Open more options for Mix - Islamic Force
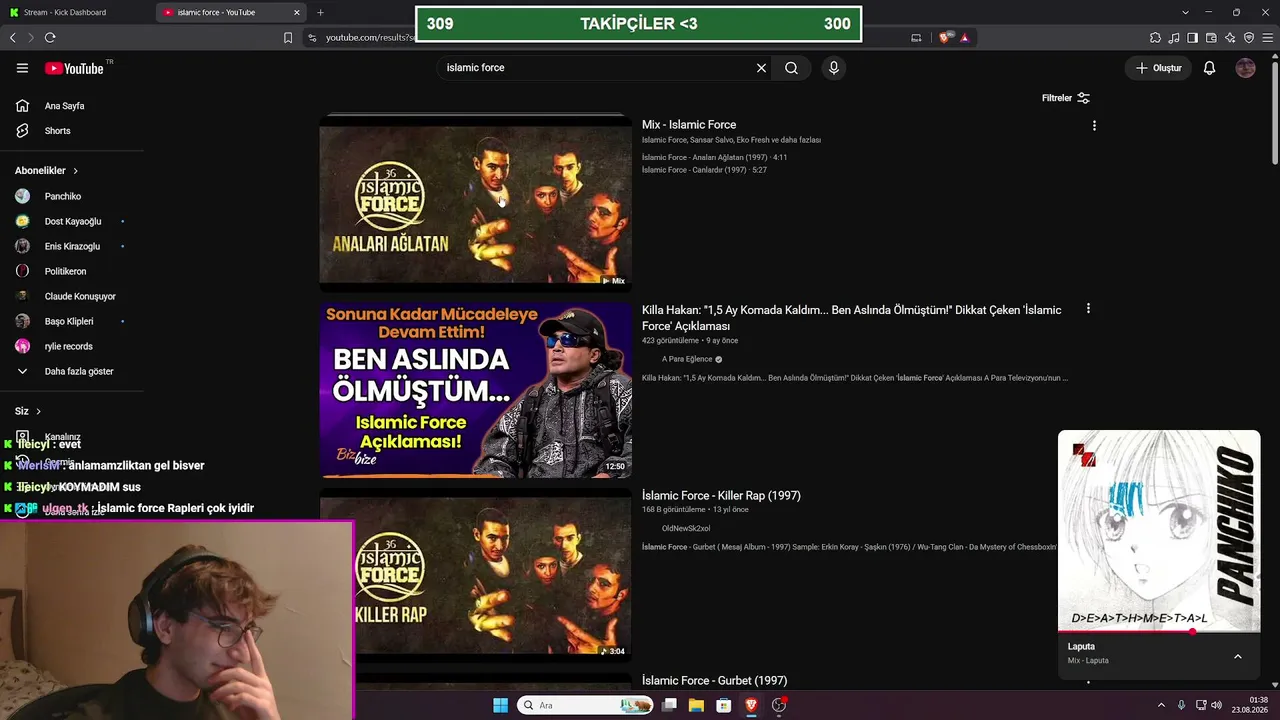The width and height of the screenshot is (1280, 720). click(1094, 126)
